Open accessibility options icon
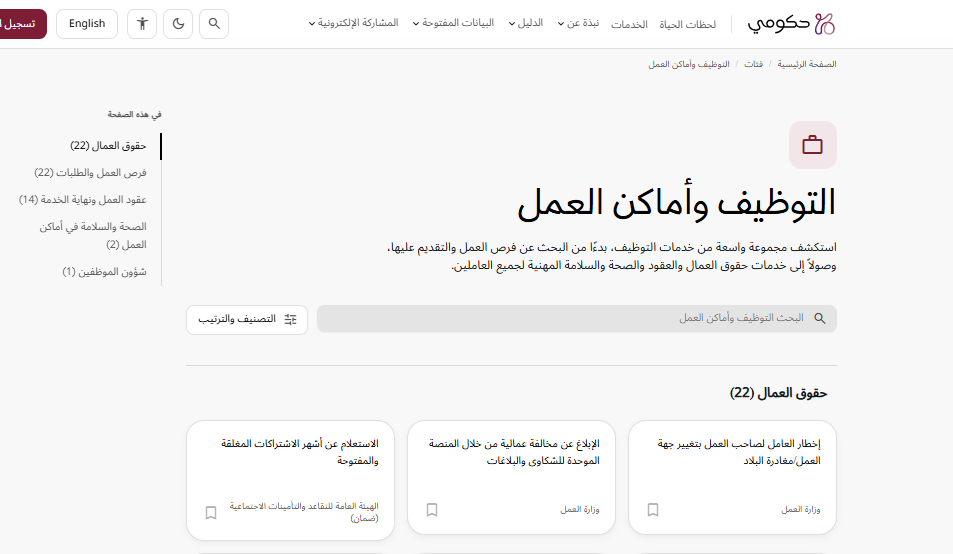 pyautogui.click(x=142, y=24)
